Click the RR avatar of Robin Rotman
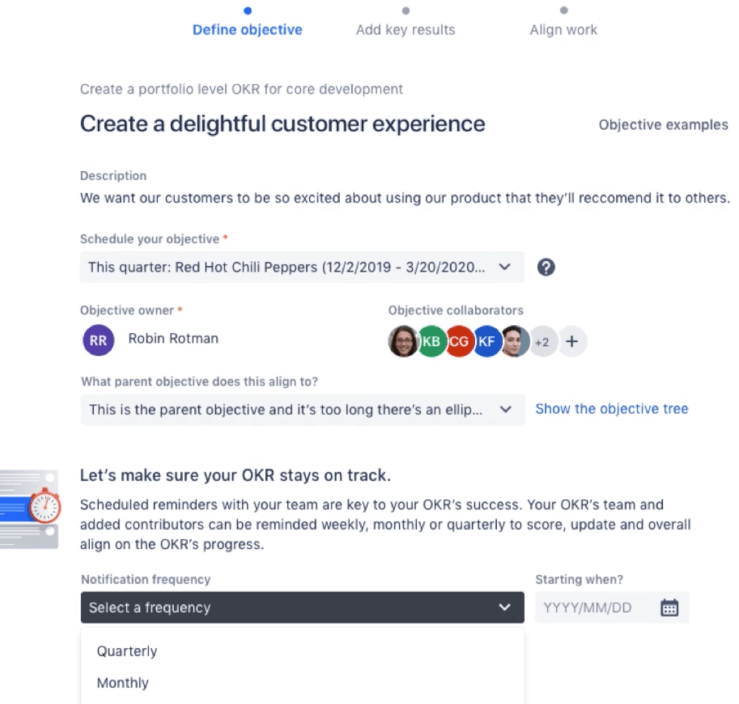The height and width of the screenshot is (704, 739). (x=99, y=340)
